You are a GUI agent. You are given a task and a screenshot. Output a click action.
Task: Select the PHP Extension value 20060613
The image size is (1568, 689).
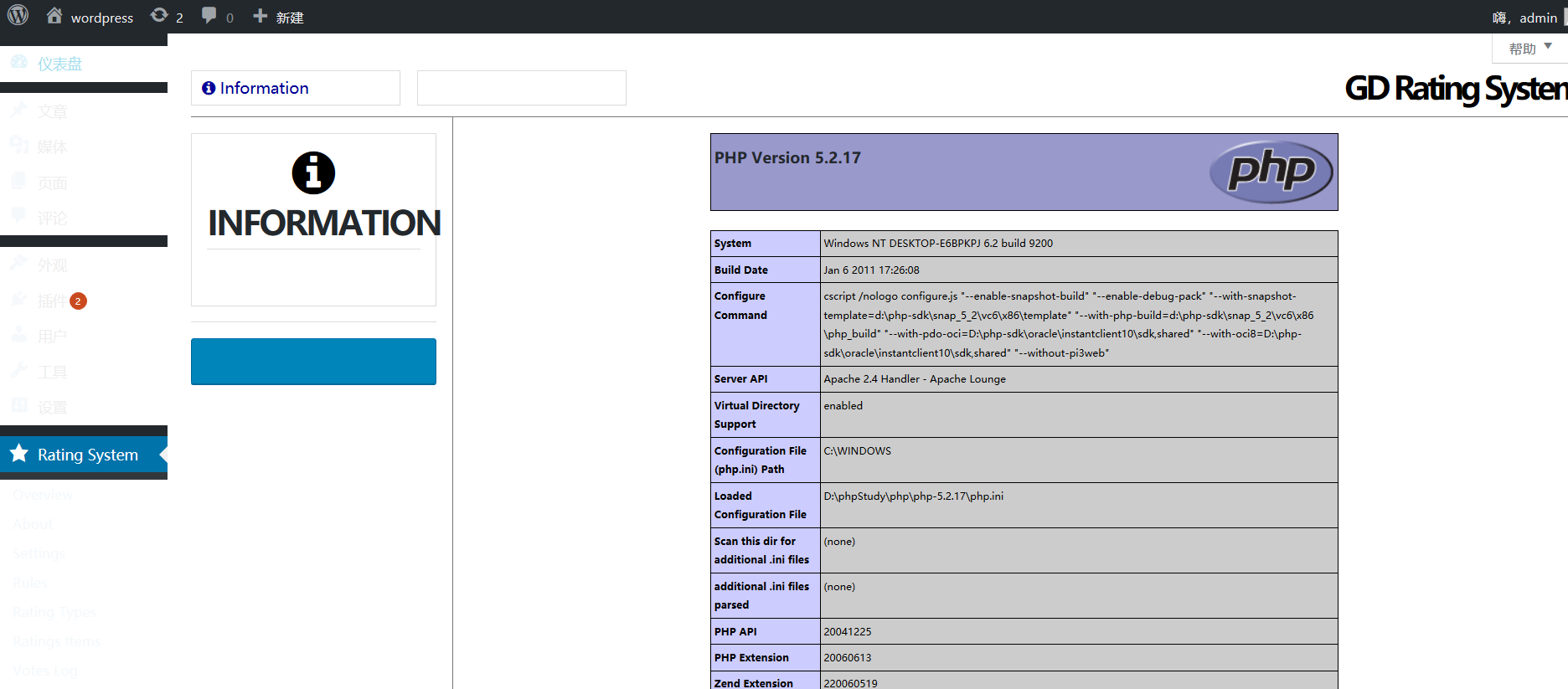[x=848, y=658]
